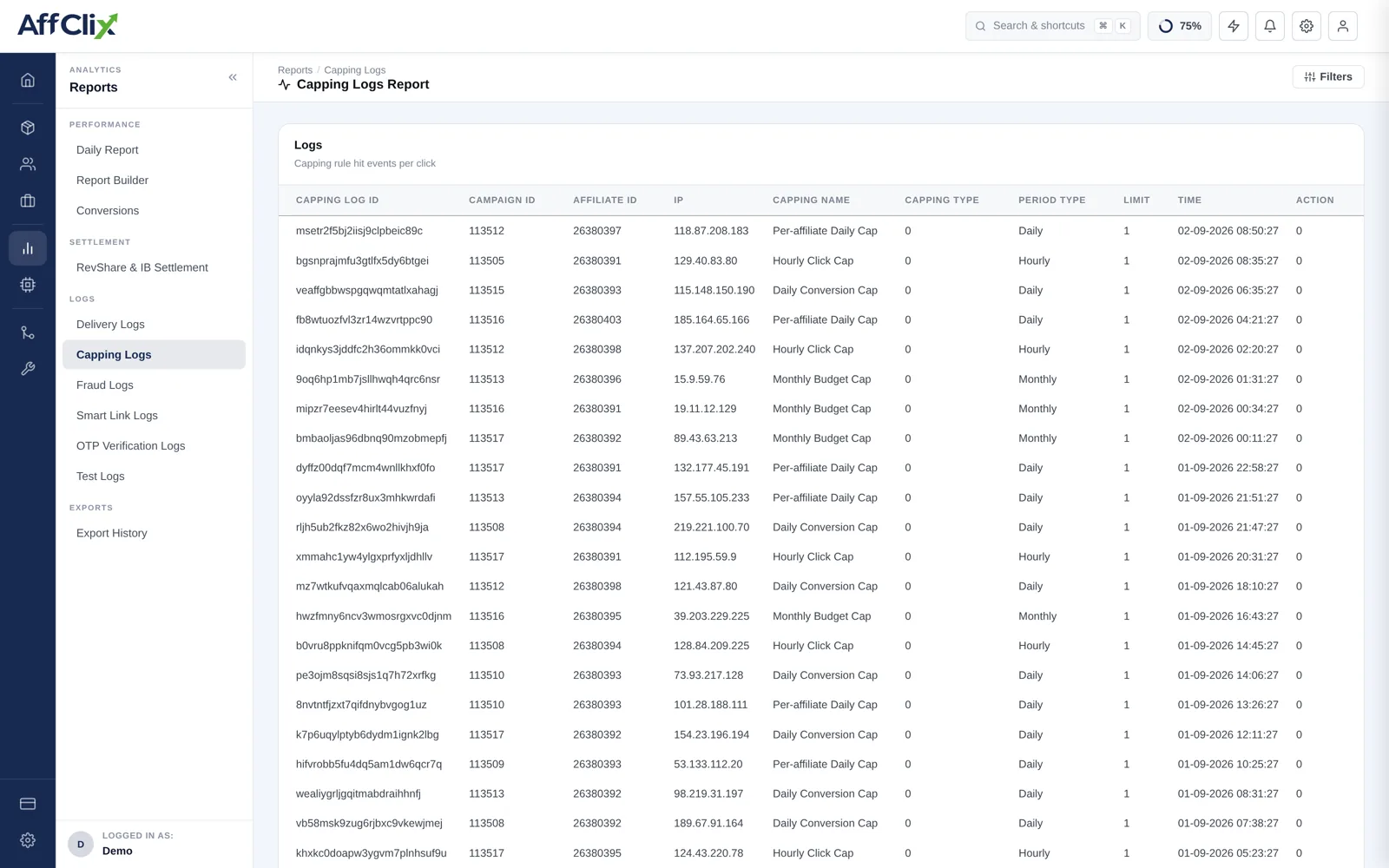Sort by AFFILIATE ID column header

point(605,201)
